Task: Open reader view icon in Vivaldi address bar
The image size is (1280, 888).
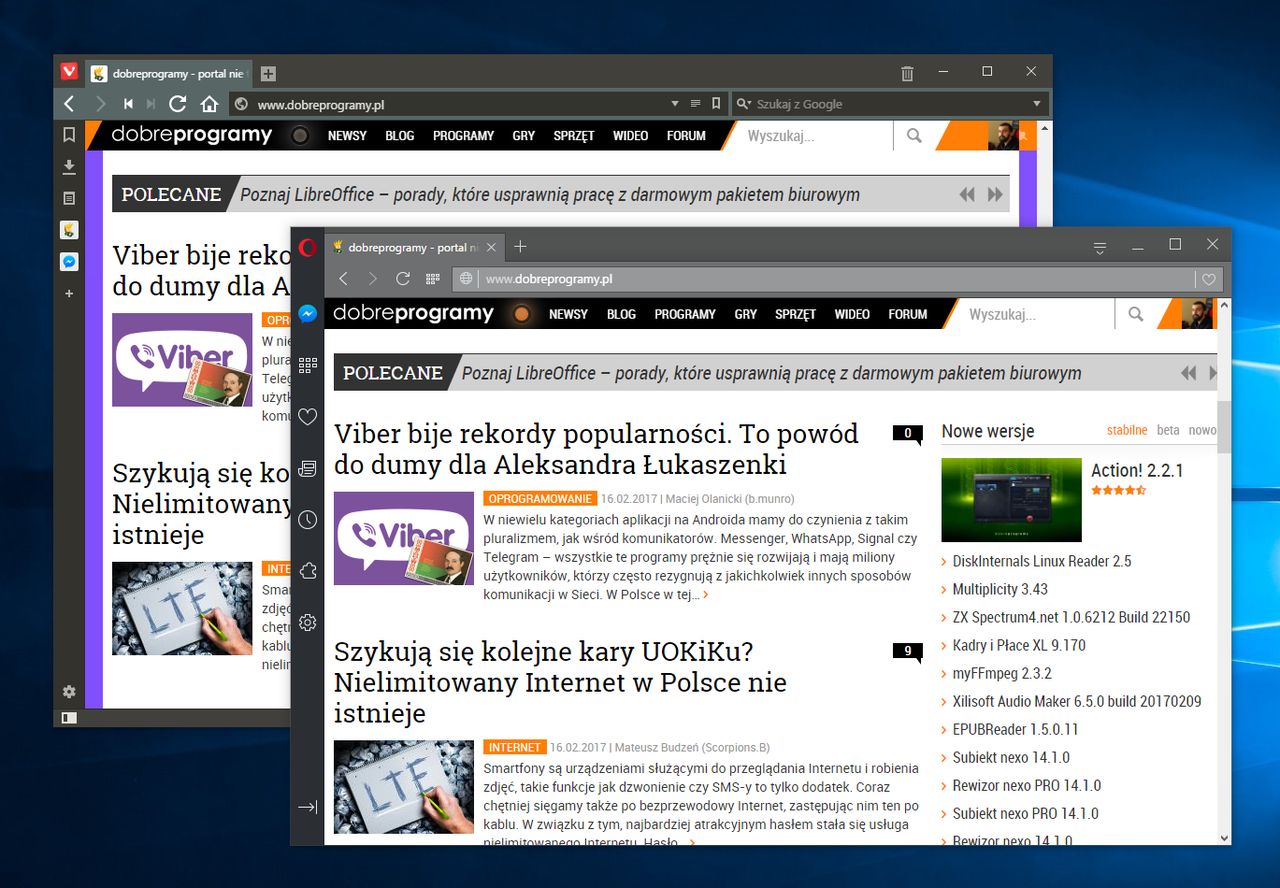Action: [696, 104]
